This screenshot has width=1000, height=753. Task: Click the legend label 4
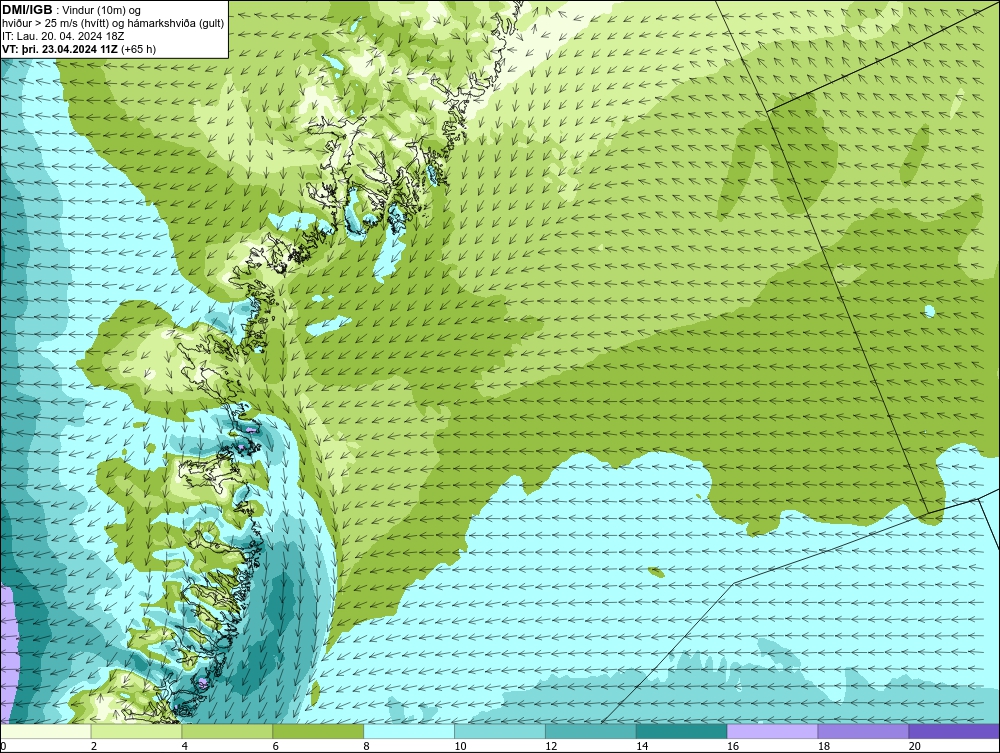(185, 746)
